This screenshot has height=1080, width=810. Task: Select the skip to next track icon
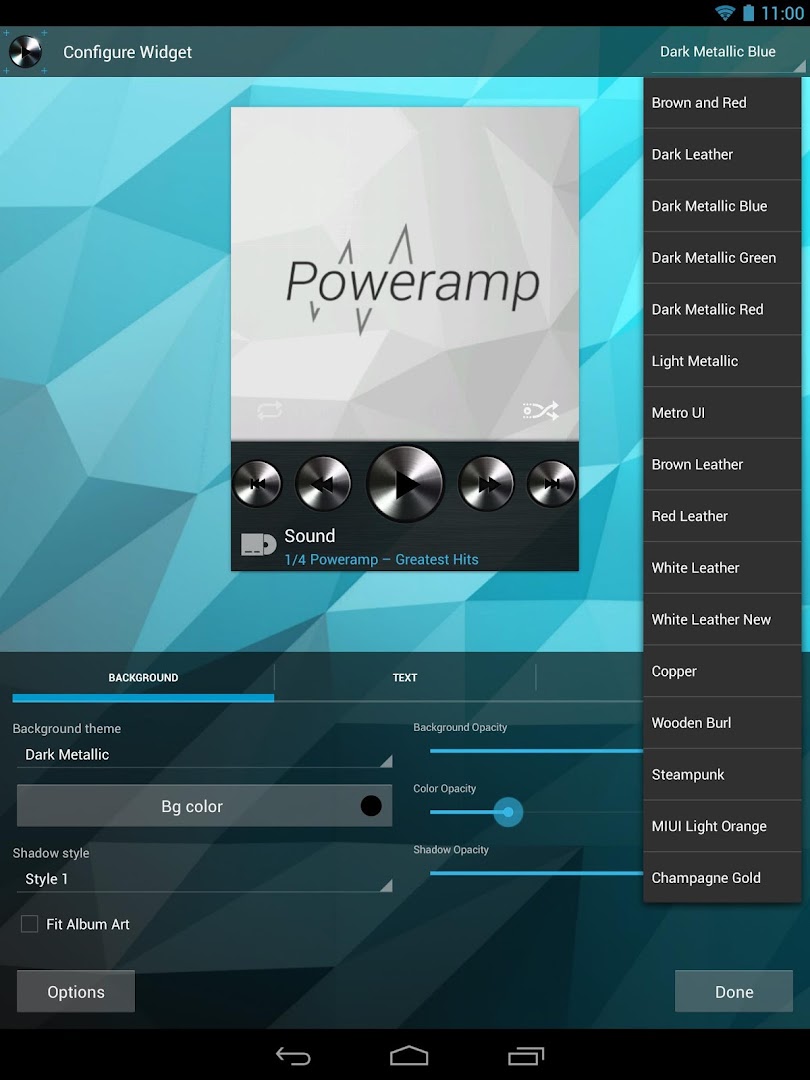pyautogui.click(x=551, y=483)
